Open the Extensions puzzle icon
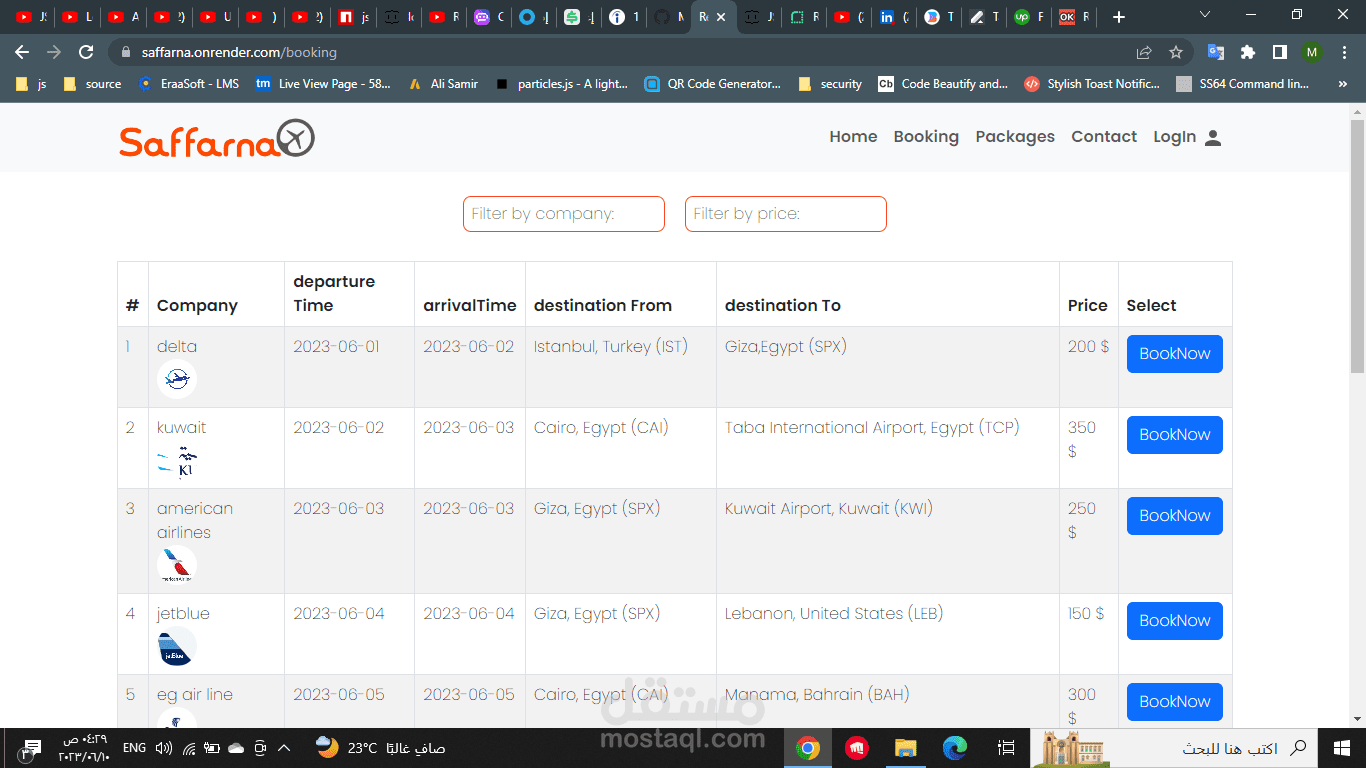Screen dimensions: 1366x768 pyautogui.click(x=1248, y=52)
